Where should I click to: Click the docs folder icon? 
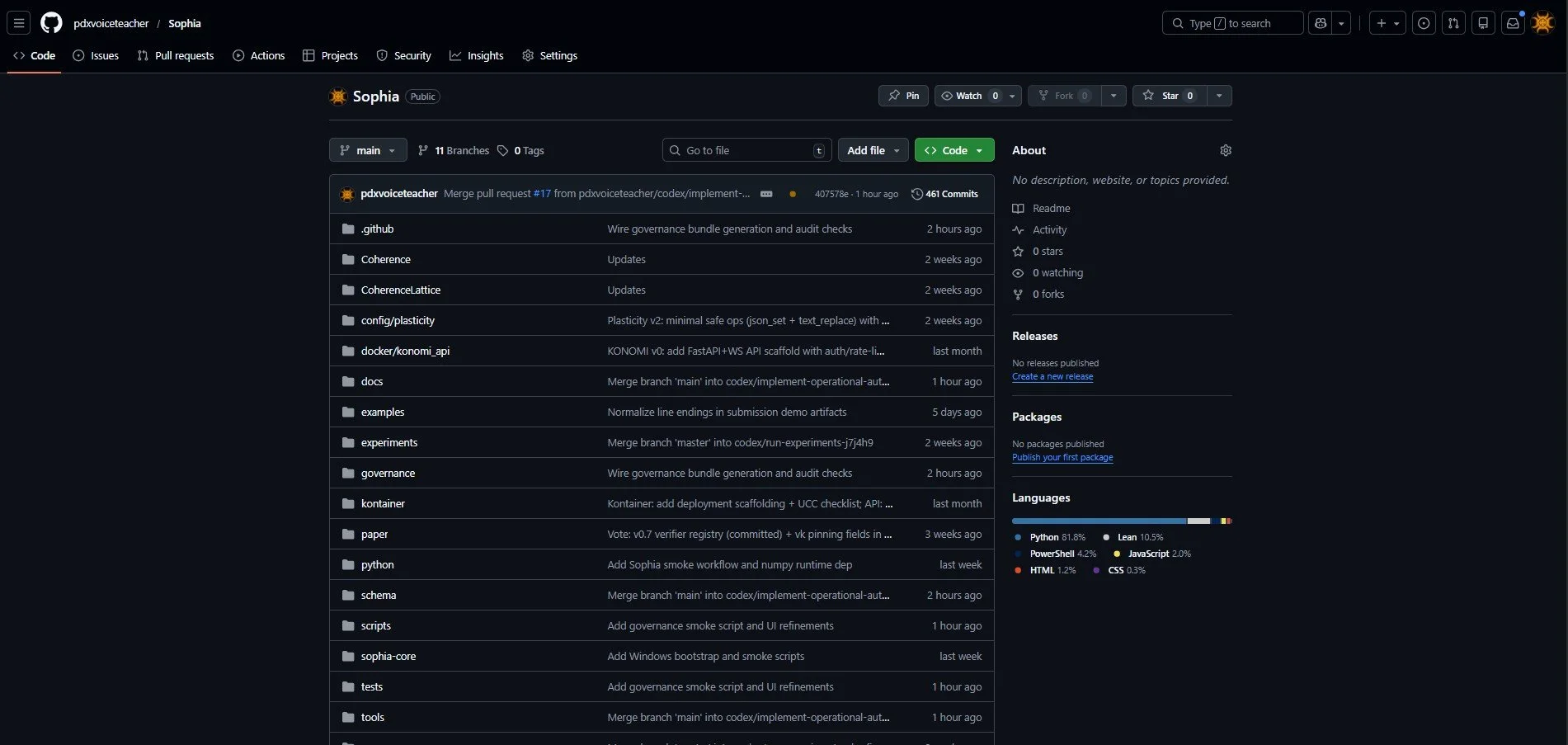click(348, 381)
